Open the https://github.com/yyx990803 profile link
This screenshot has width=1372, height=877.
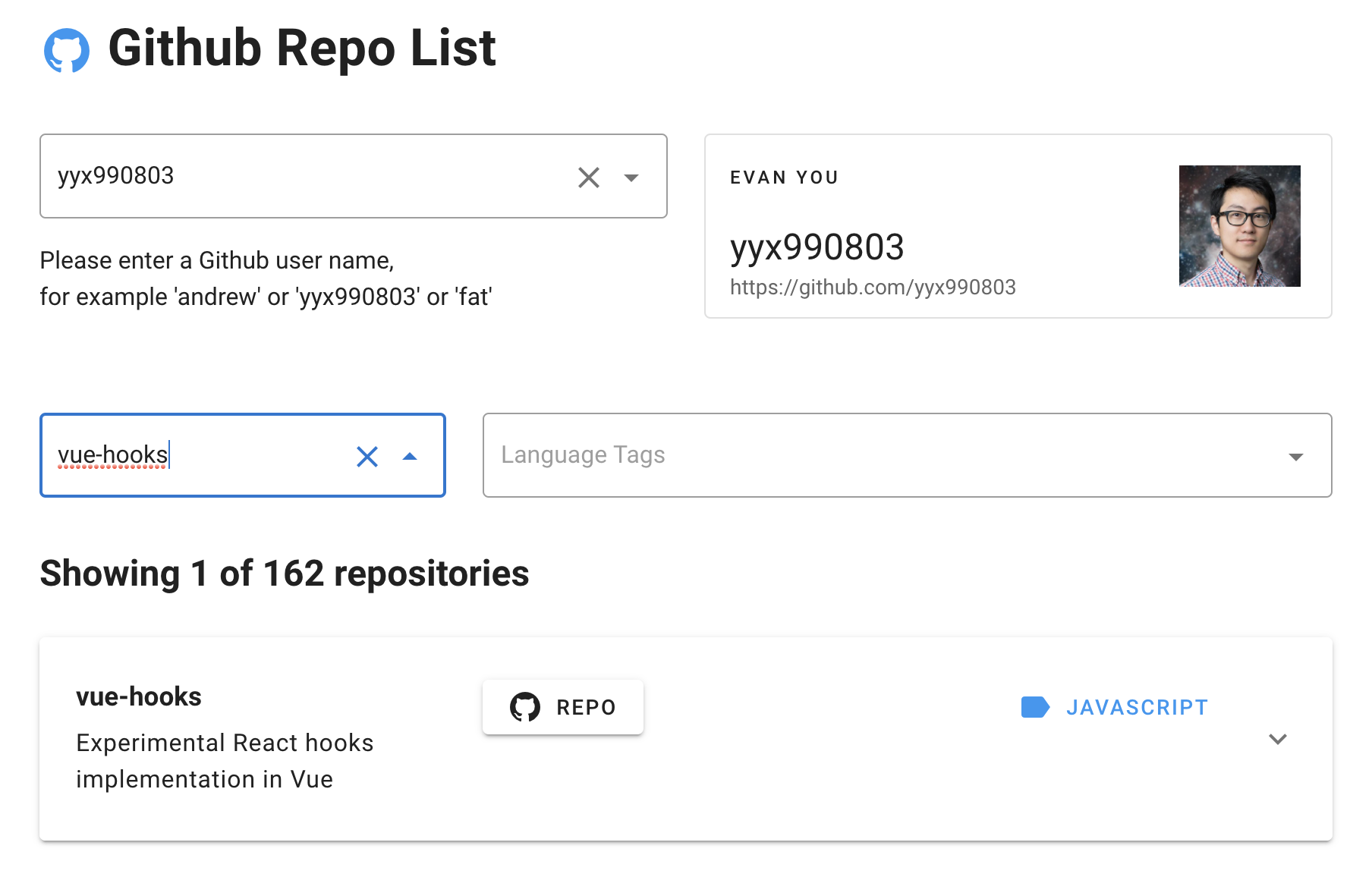tap(873, 288)
